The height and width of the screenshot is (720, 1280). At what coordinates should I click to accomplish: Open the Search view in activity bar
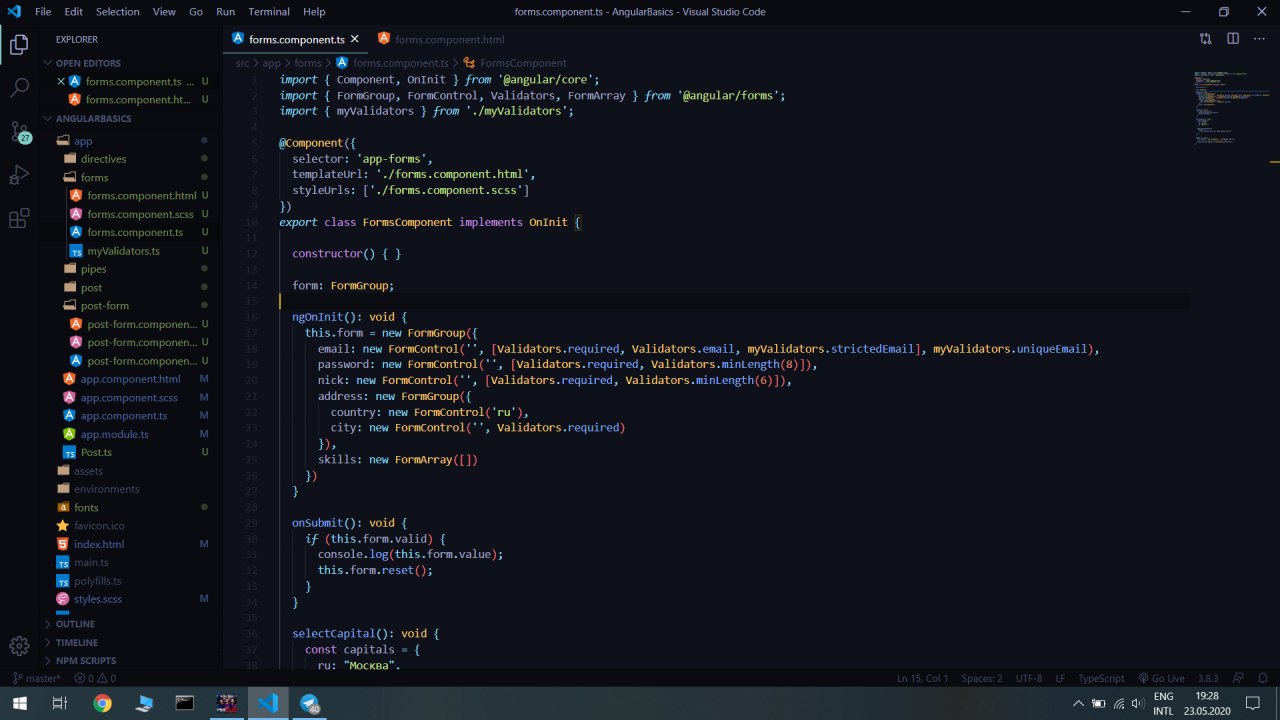click(x=19, y=87)
